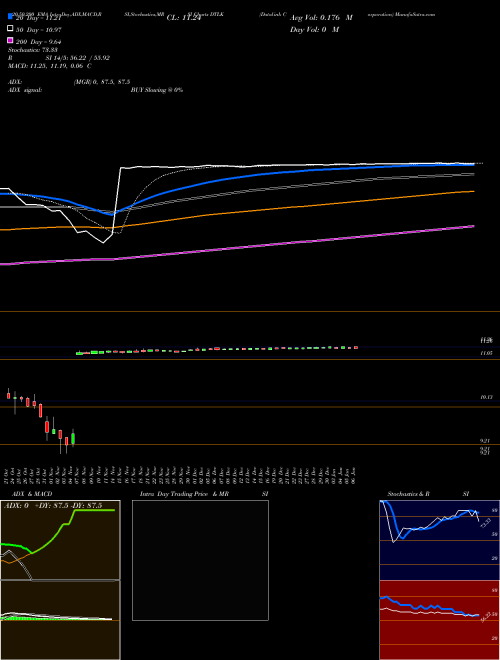Click the 10.13 price axis label
500x660 pixels.
coord(487,397)
